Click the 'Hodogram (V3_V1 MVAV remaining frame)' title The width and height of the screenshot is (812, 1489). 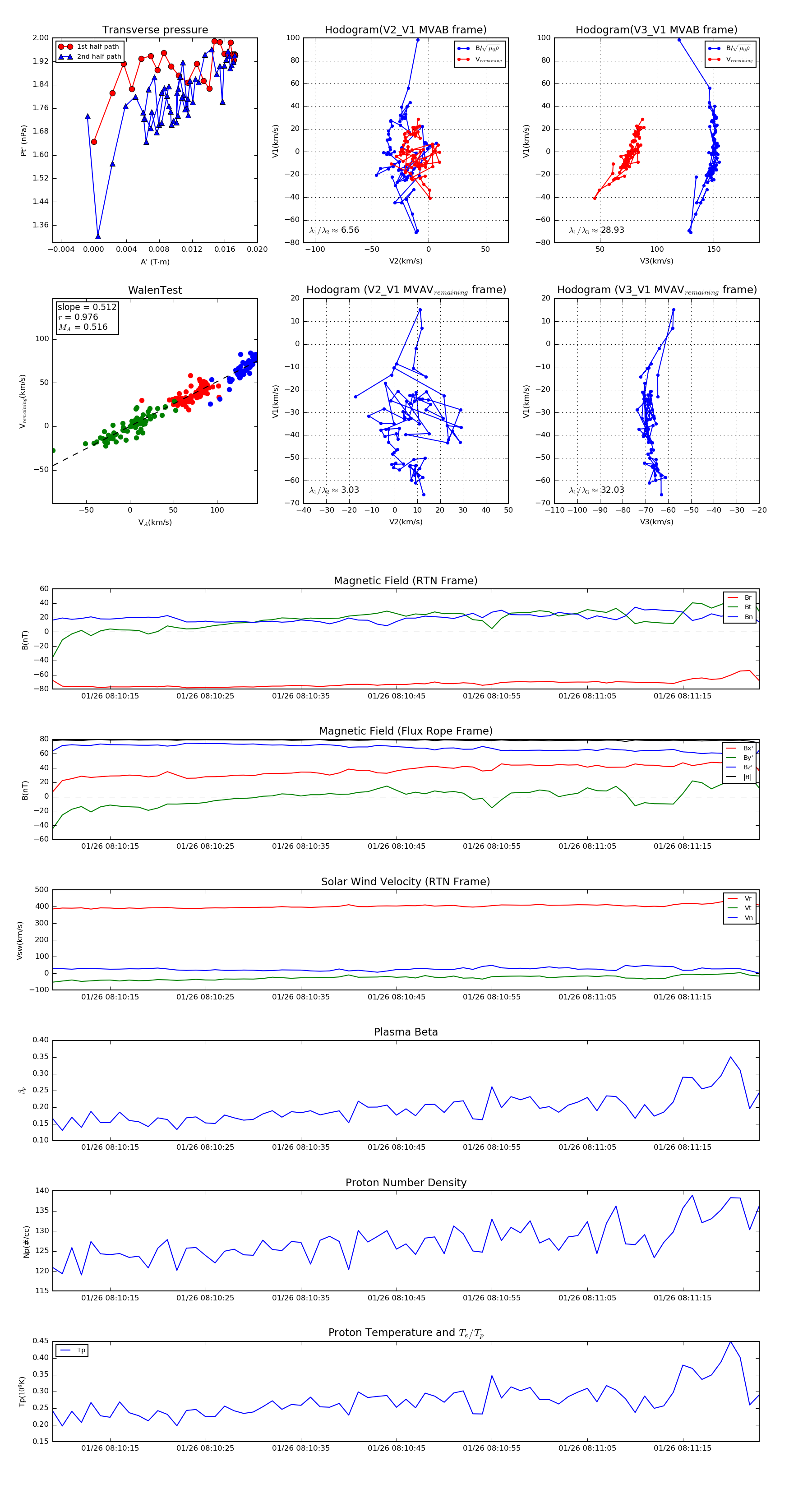tap(656, 290)
